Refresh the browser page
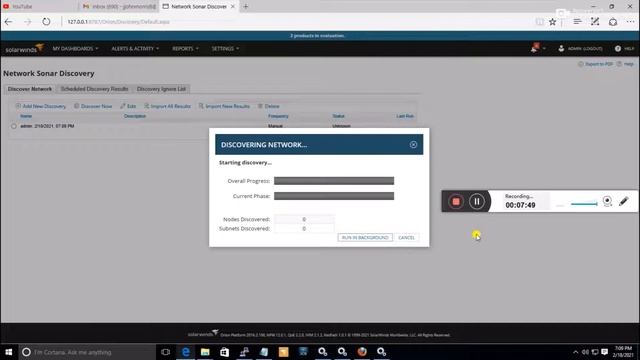 pyautogui.click(x=46, y=22)
